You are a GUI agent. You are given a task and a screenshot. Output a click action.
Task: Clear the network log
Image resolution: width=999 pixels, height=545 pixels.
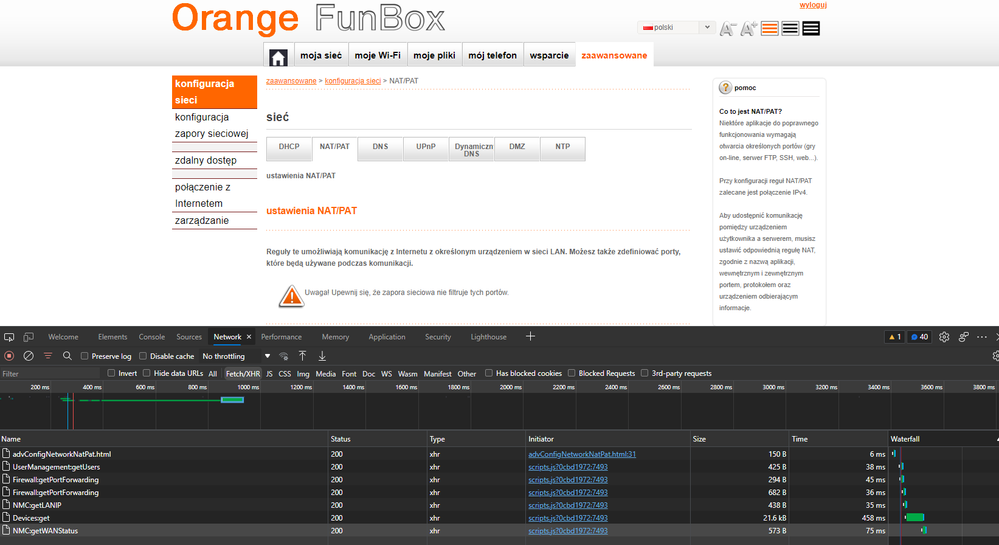click(x=29, y=356)
